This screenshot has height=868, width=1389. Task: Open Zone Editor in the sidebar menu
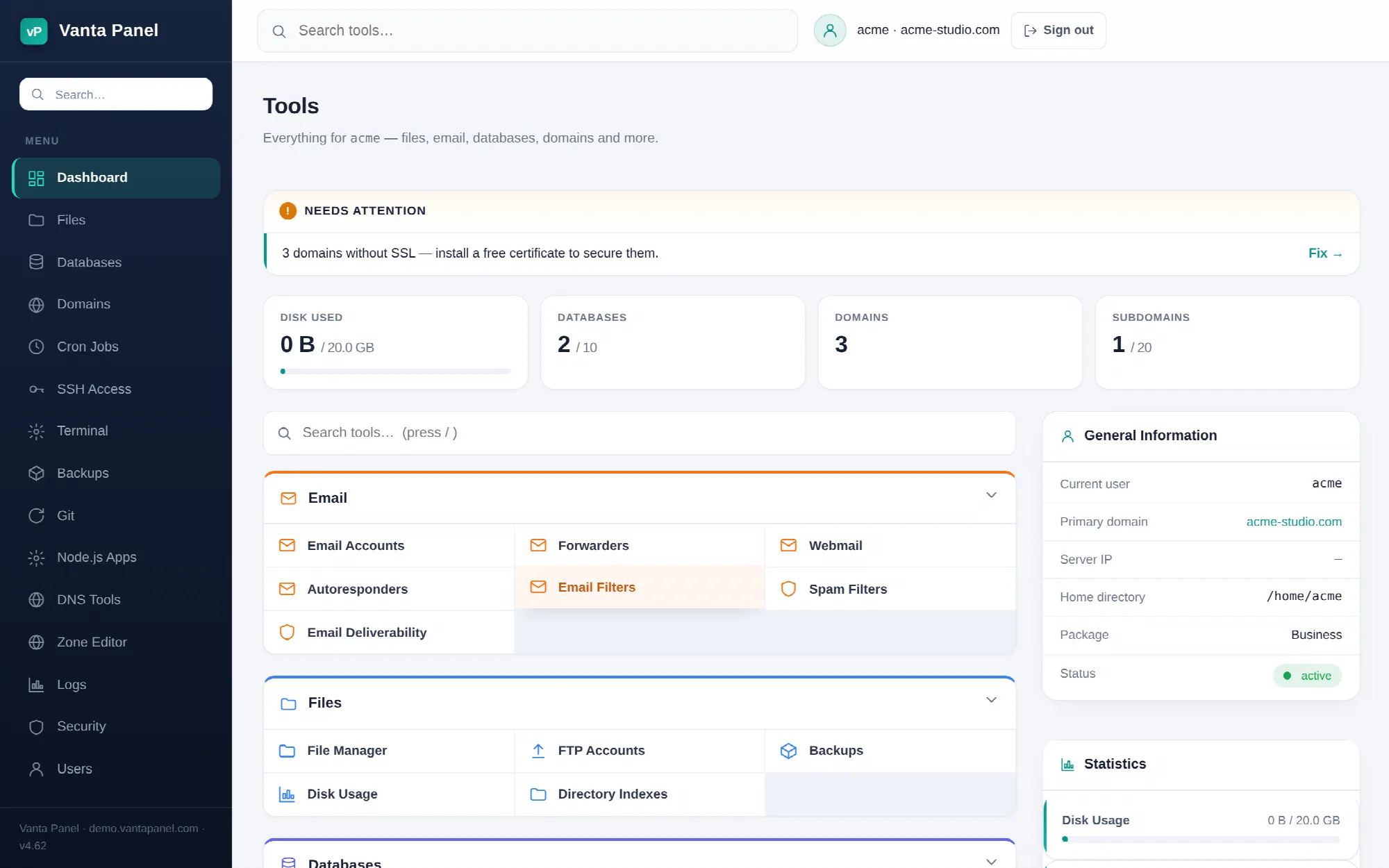pos(116,642)
